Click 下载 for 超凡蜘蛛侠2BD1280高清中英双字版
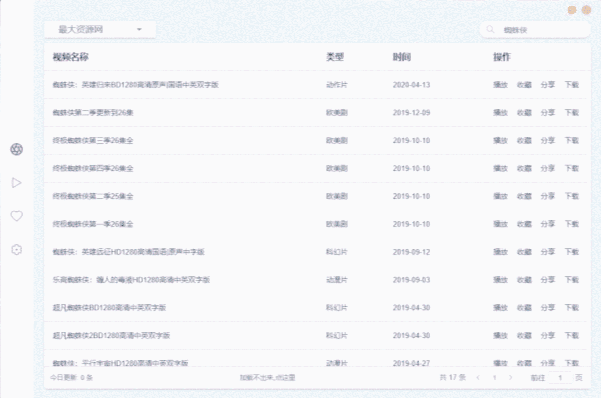Image resolution: width=601 pixels, height=398 pixels. coord(571,336)
